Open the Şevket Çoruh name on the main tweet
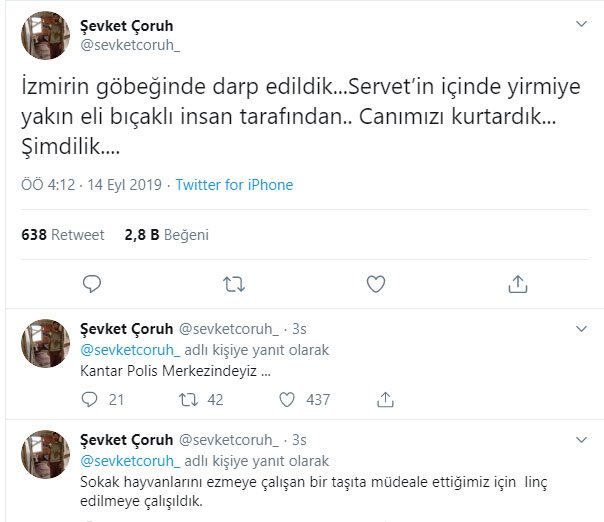 coord(127,26)
